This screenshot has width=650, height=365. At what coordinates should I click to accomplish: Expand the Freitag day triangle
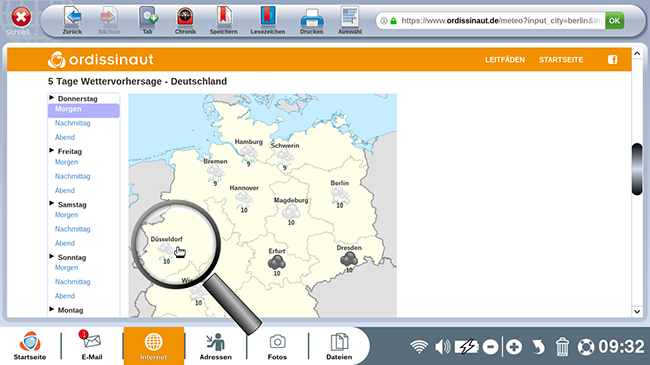(52, 151)
